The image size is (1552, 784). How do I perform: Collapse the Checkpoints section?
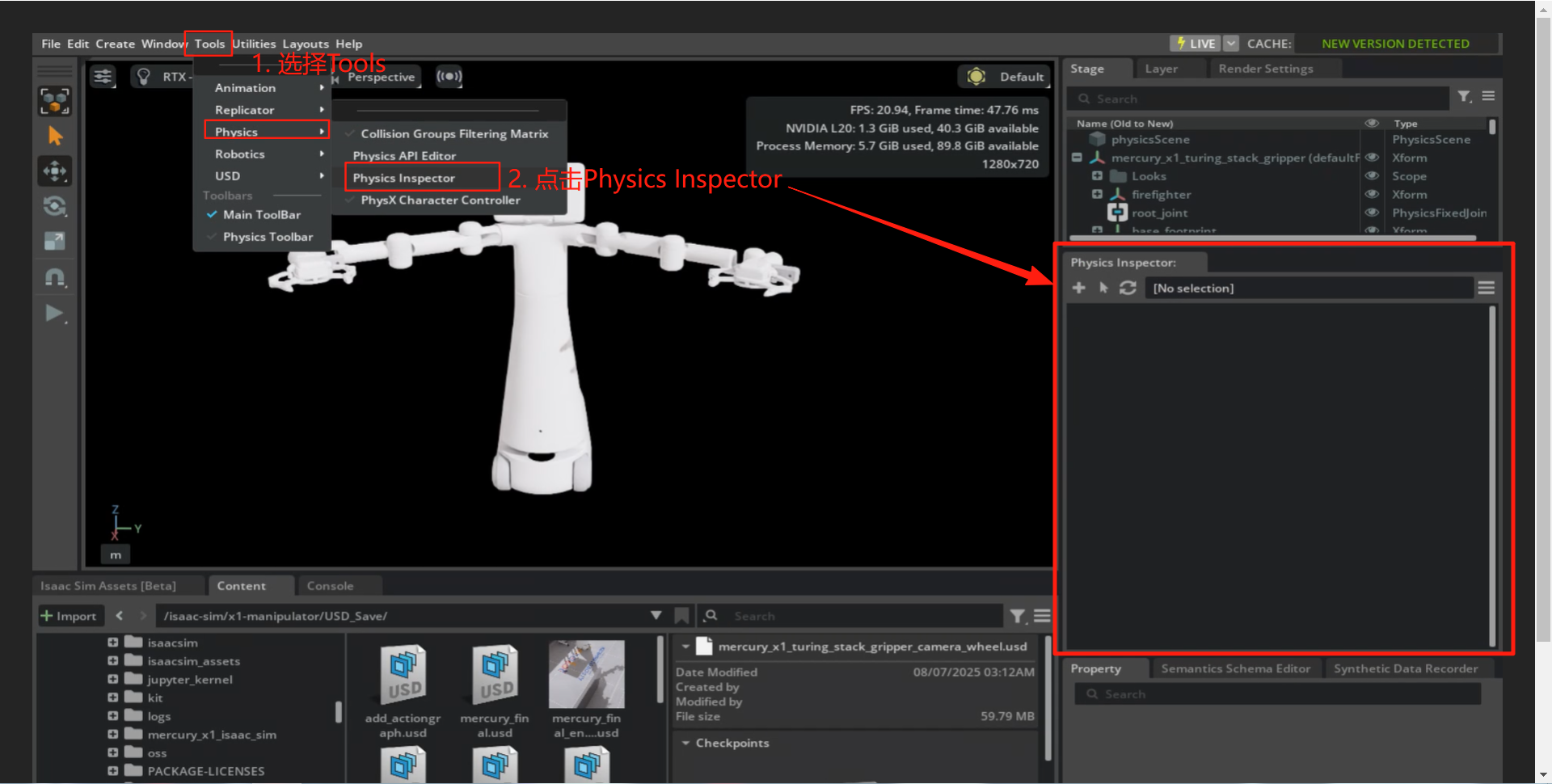coord(685,743)
